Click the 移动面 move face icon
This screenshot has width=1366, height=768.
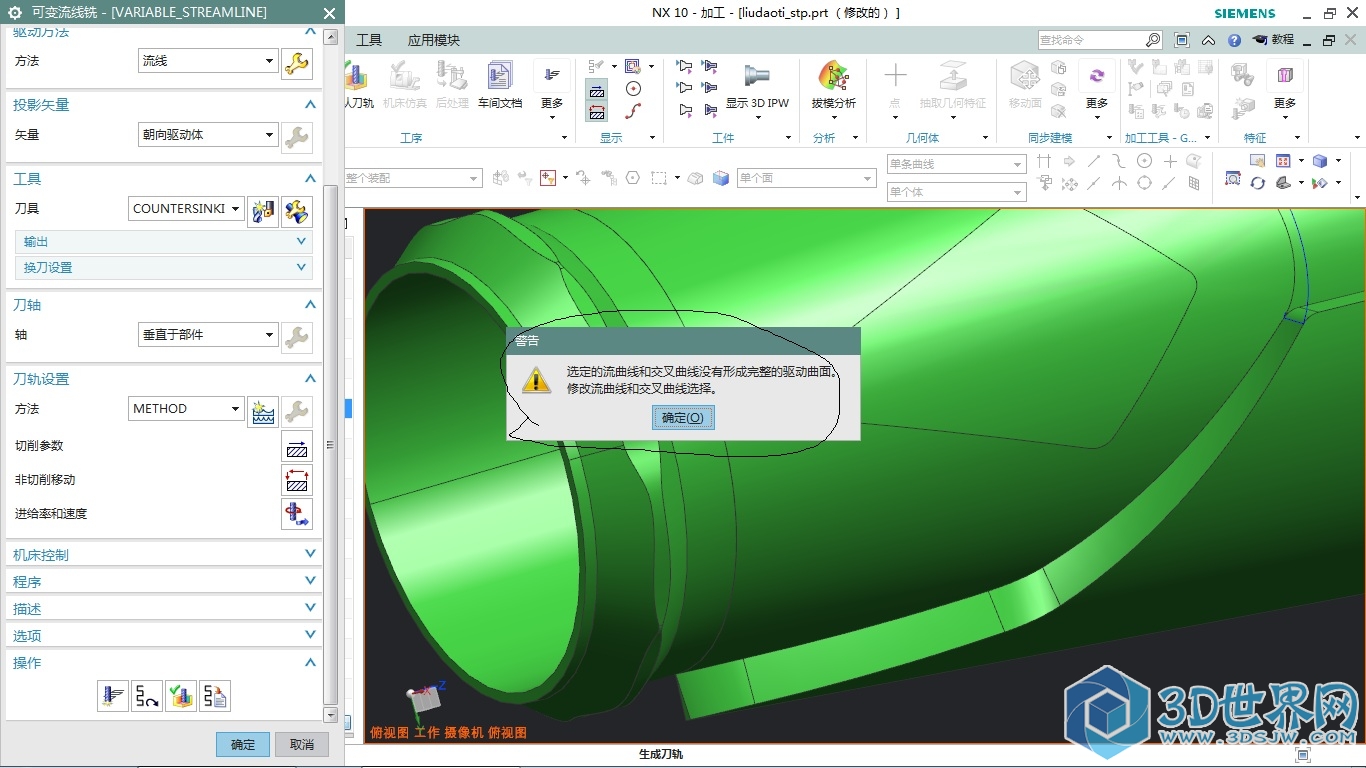pyautogui.click(x=1025, y=85)
